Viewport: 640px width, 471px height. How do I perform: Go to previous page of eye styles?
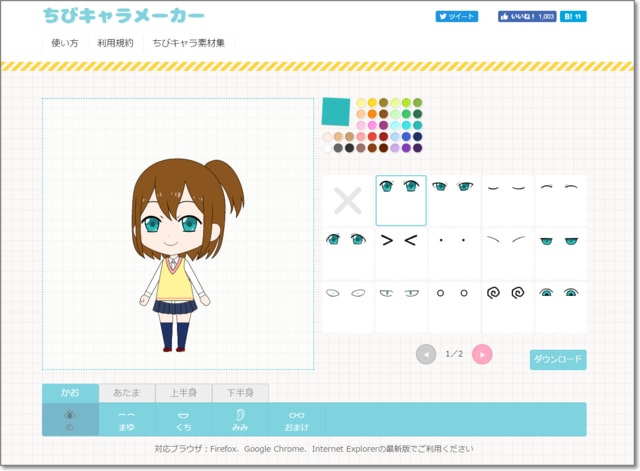pyautogui.click(x=426, y=354)
